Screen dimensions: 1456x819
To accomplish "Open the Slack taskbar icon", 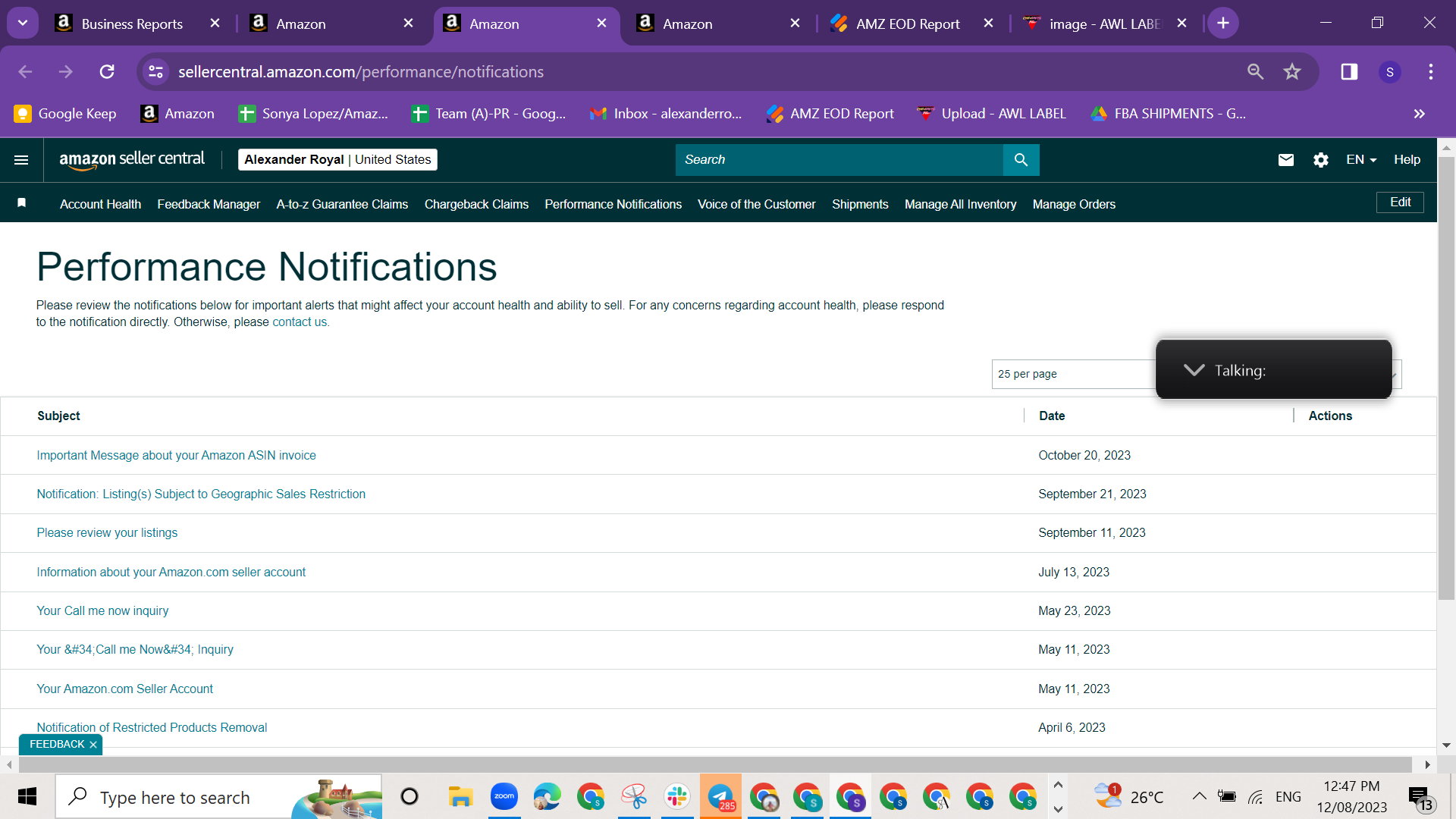I will (677, 796).
